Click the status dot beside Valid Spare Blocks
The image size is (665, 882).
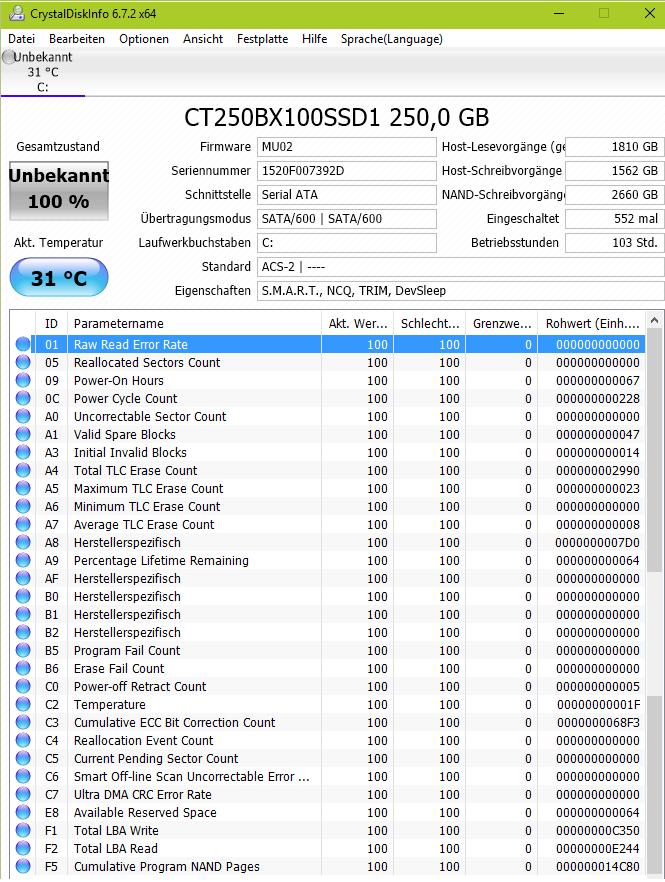[23, 434]
